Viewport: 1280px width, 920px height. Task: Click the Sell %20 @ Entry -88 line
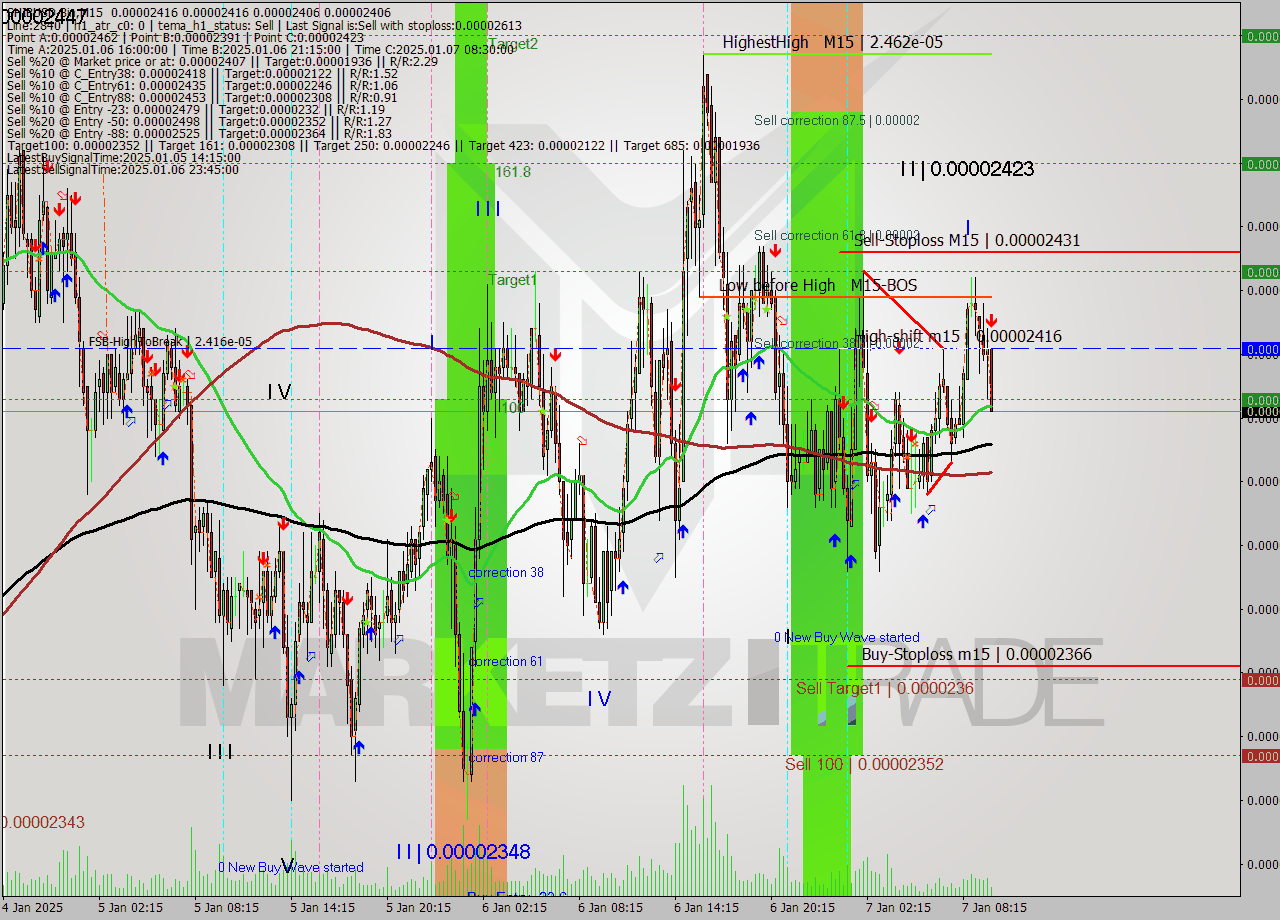coord(199,133)
